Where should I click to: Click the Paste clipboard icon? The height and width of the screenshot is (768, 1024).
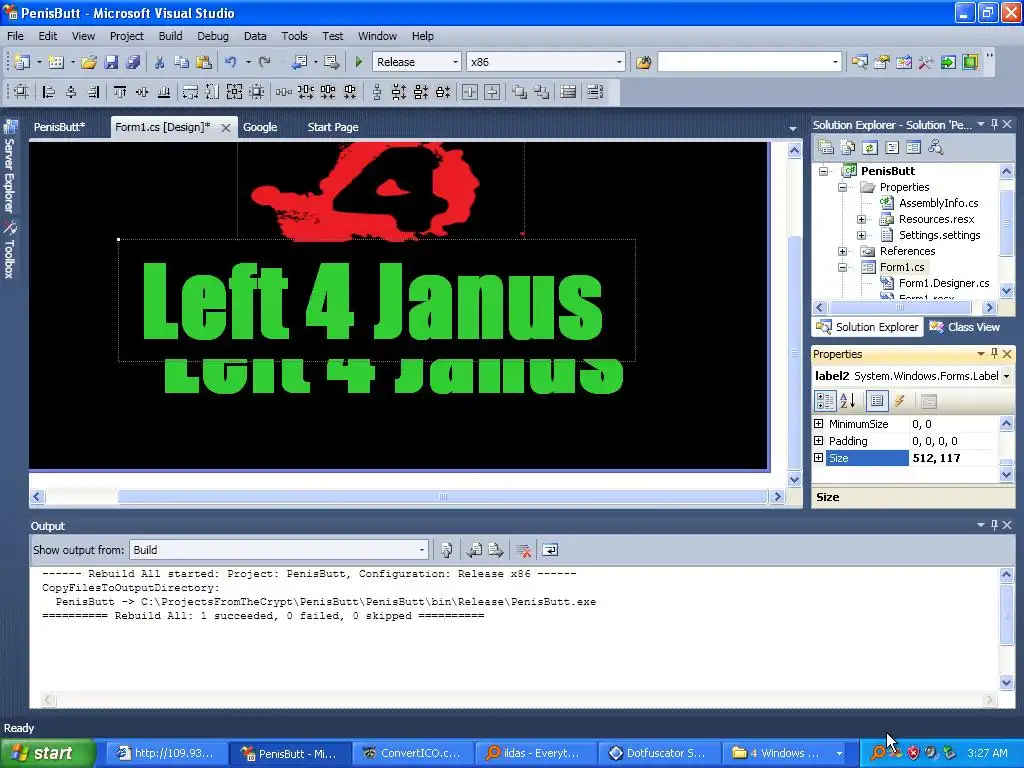point(204,62)
